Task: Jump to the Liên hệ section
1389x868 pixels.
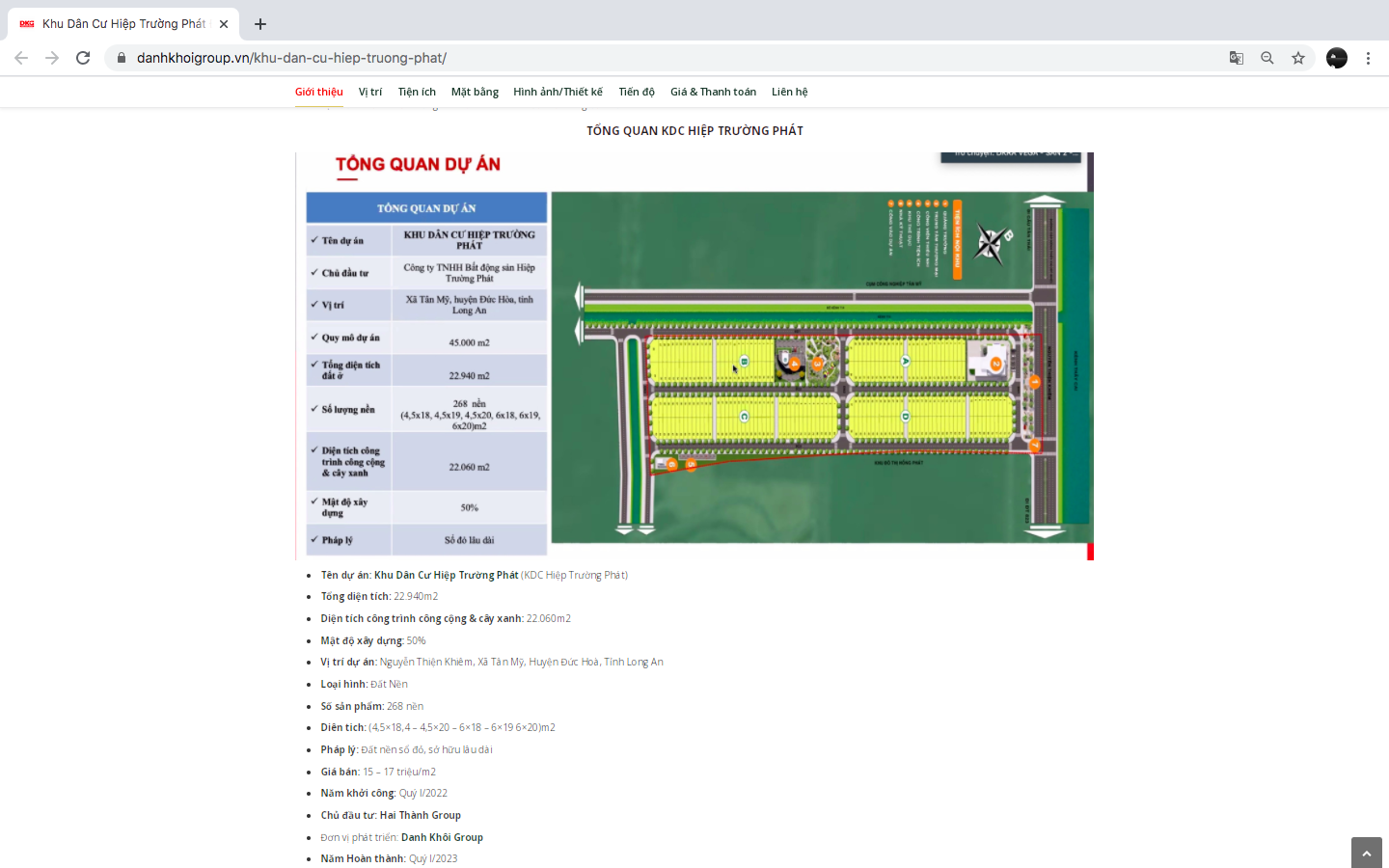Action: pyautogui.click(x=790, y=92)
